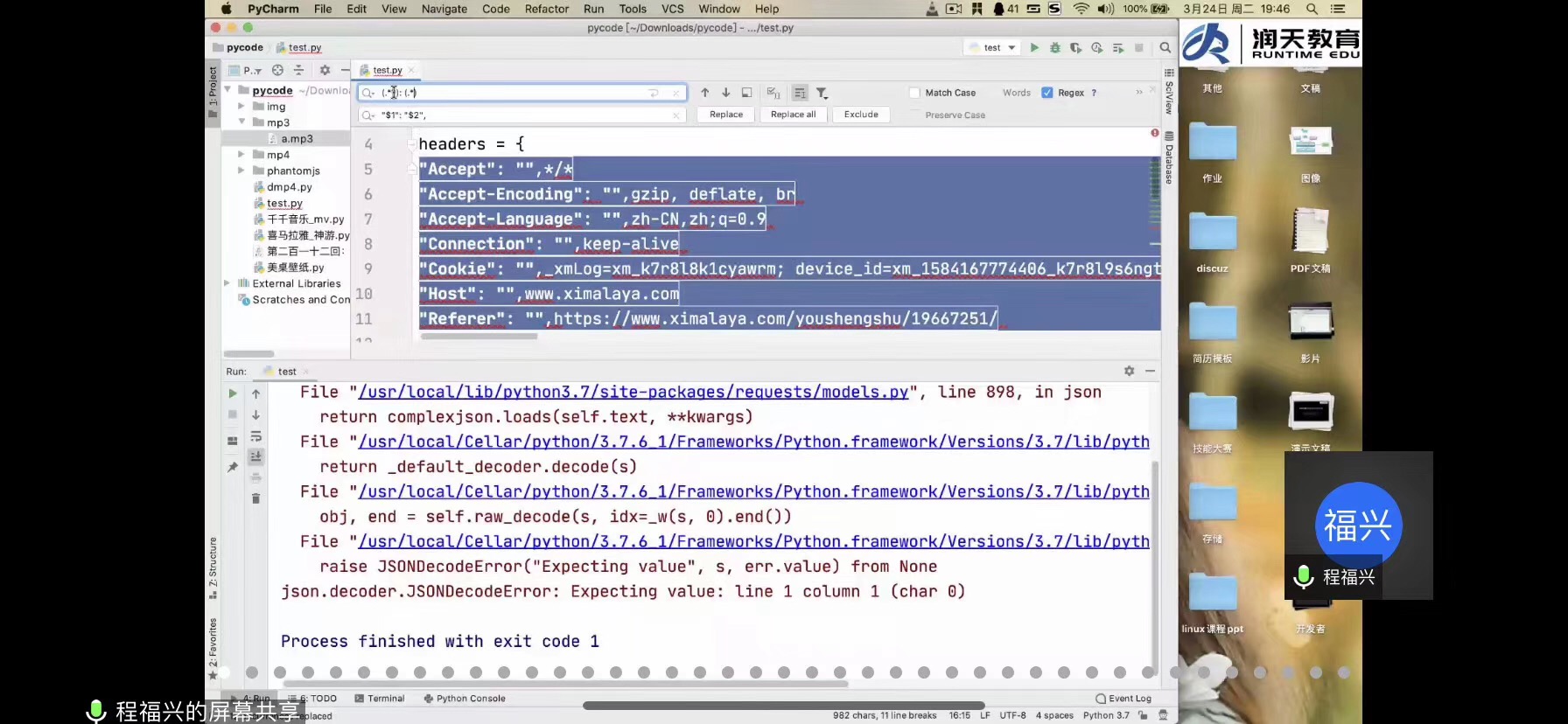Screen dimensions: 1568x724
Task: Start debugging with the bug icon
Action: pyautogui.click(x=1055, y=48)
